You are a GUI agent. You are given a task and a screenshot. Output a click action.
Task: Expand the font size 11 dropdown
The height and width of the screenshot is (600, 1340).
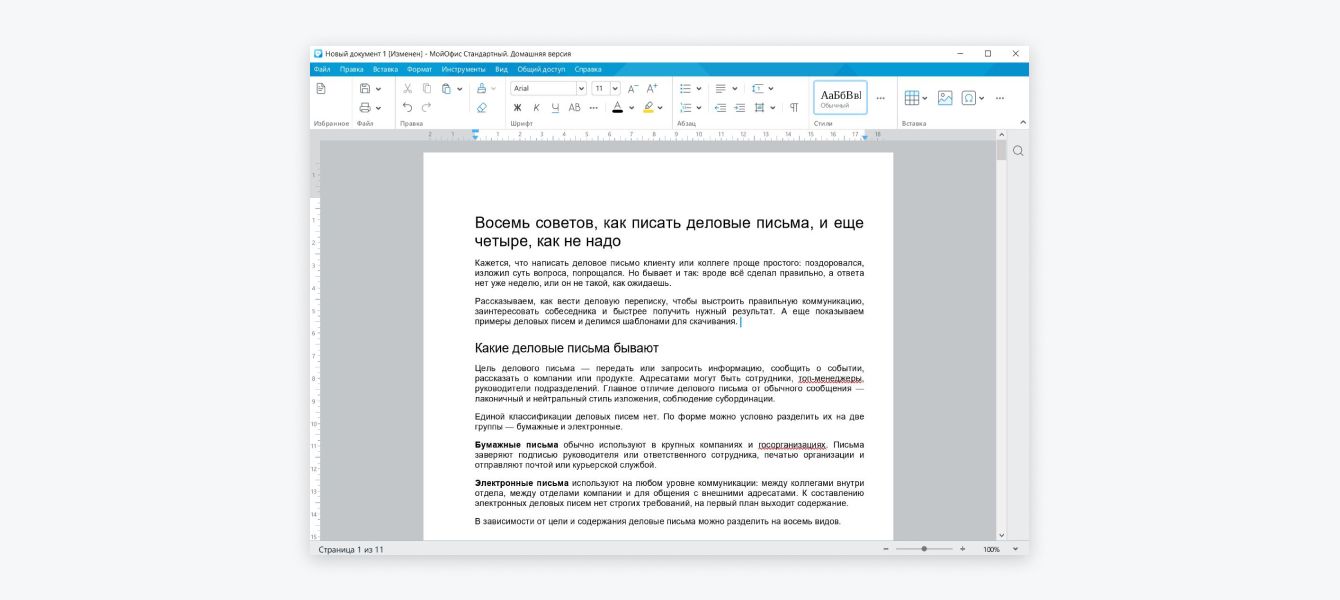coord(614,88)
